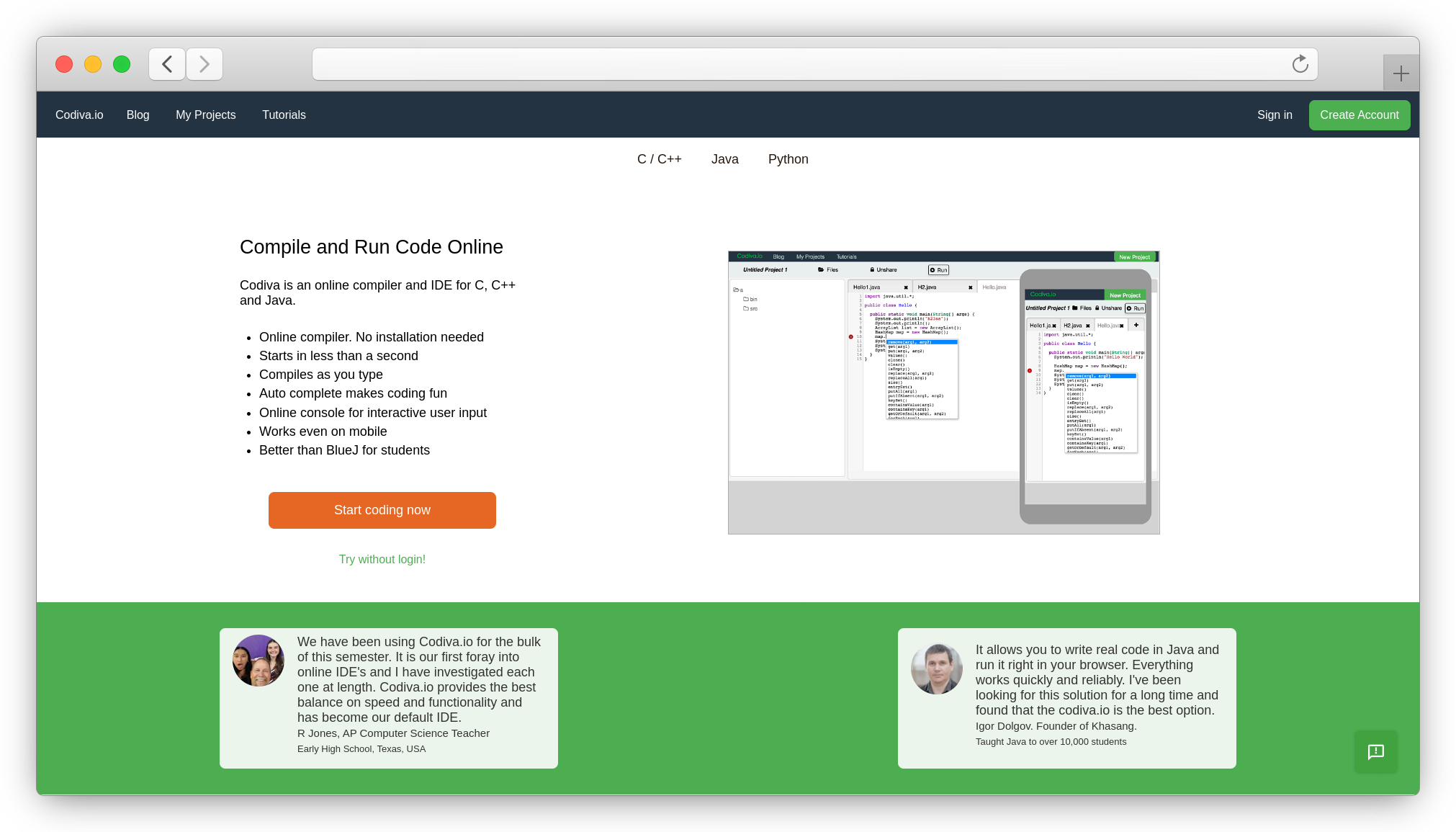
Task: Open the feedback chat icon button
Action: pyautogui.click(x=1376, y=752)
